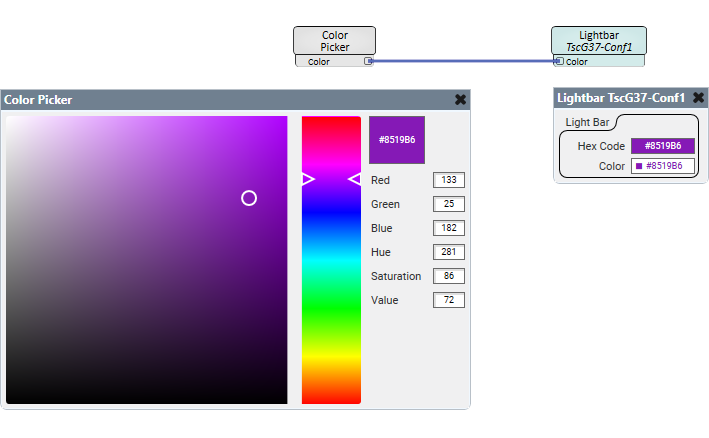This screenshot has width=709, height=438.
Task: Click the Red value field
Action: pos(448,180)
